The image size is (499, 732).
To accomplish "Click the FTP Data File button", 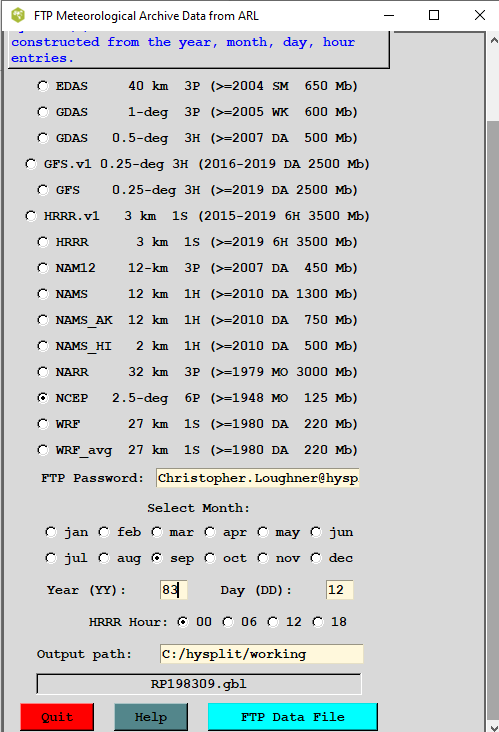I will (x=293, y=717).
